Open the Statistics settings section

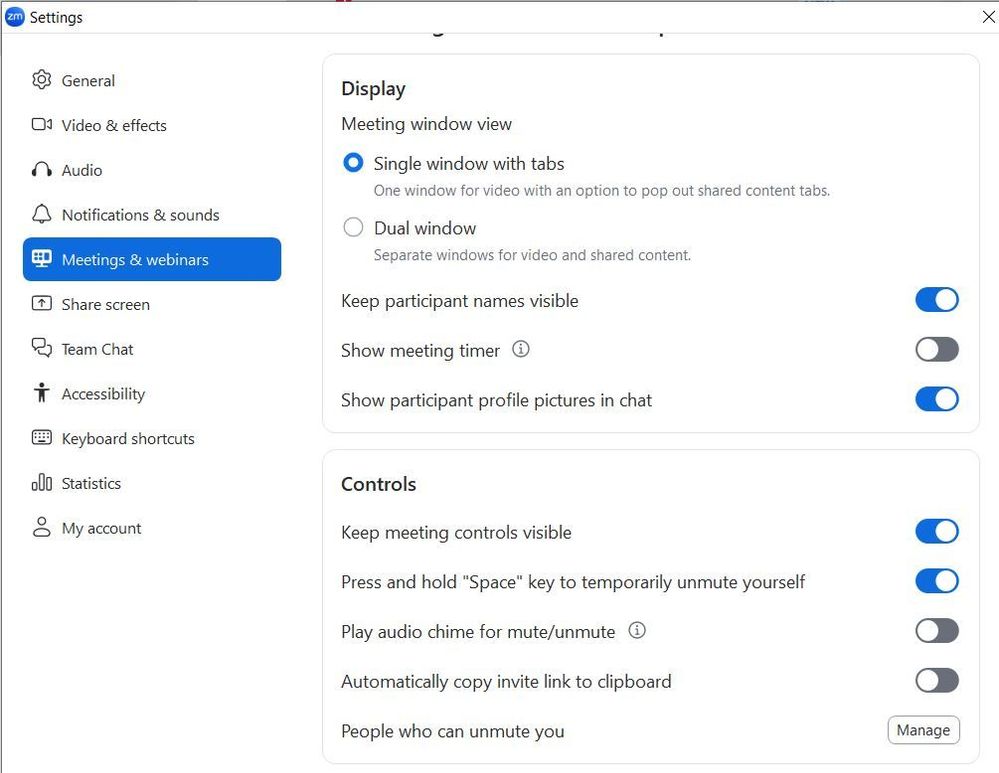point(90,483)
